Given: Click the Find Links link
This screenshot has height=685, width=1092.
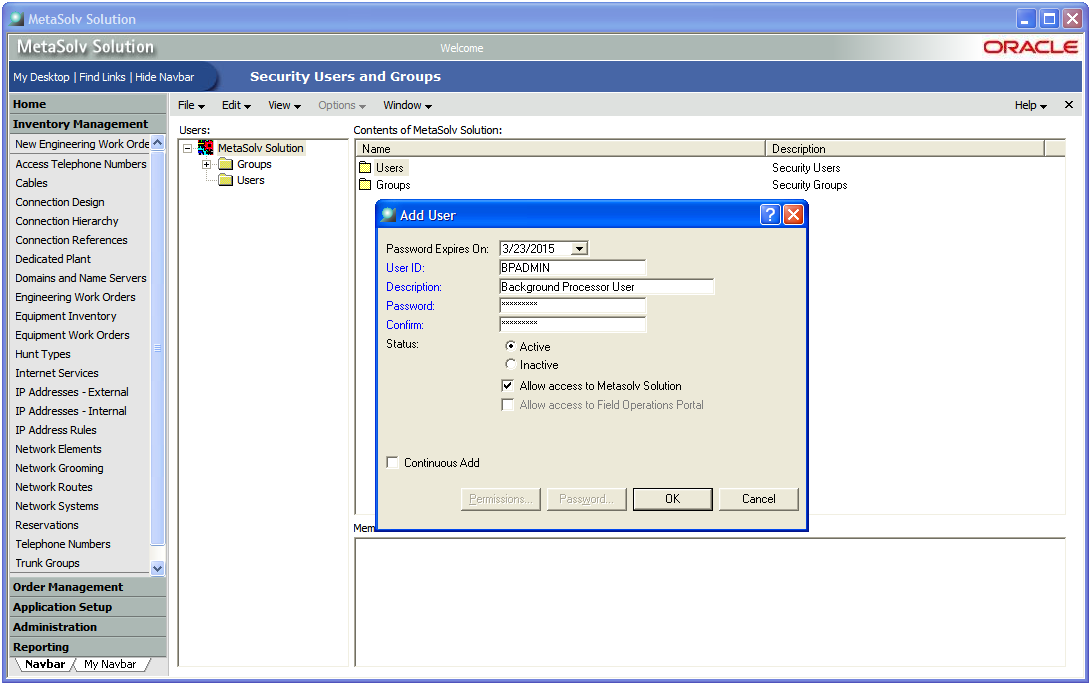Looking at the screenshot, I should 102,77.
